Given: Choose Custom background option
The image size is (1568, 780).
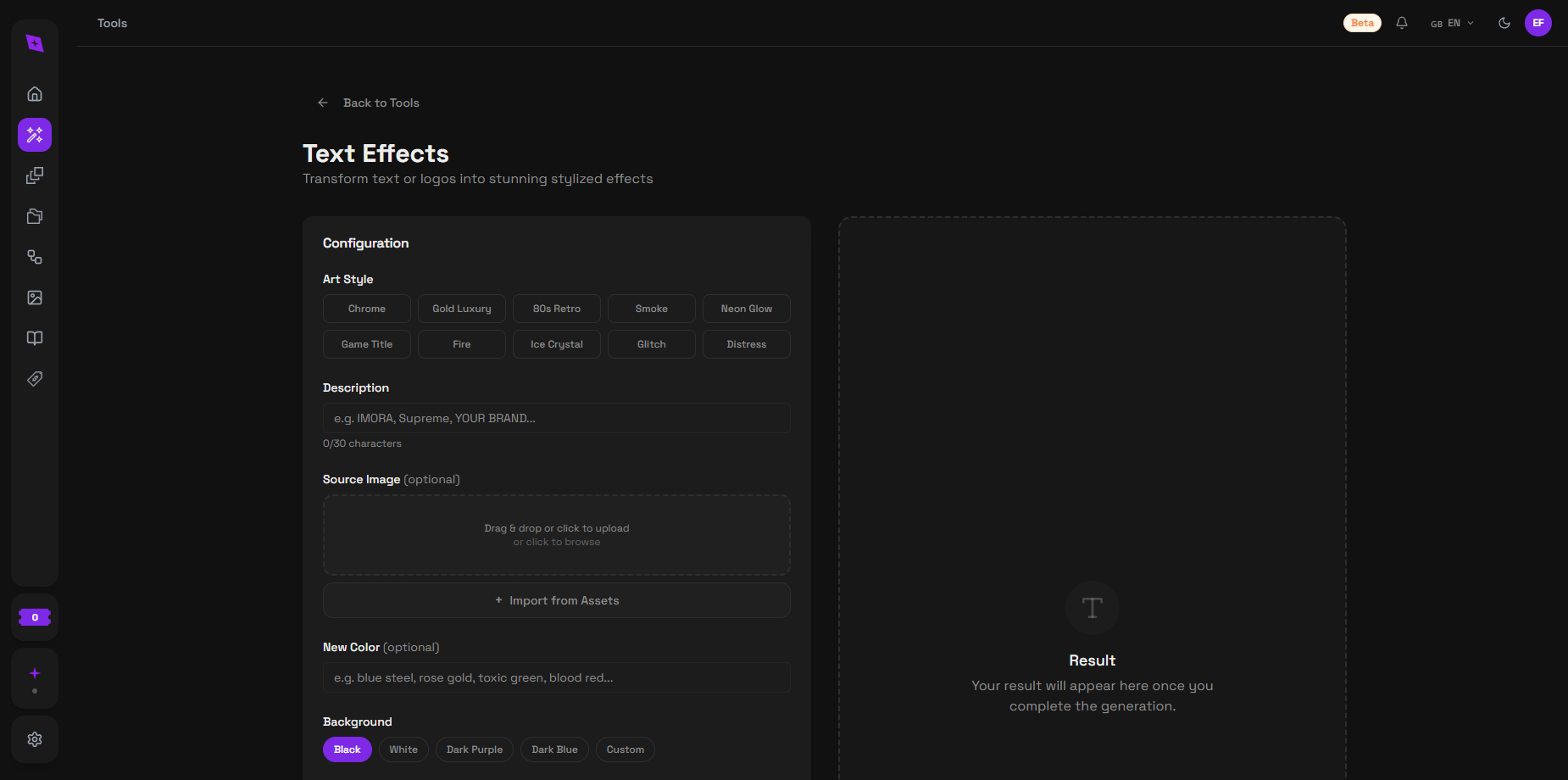Looking at the screenshot, I should 626,749.
